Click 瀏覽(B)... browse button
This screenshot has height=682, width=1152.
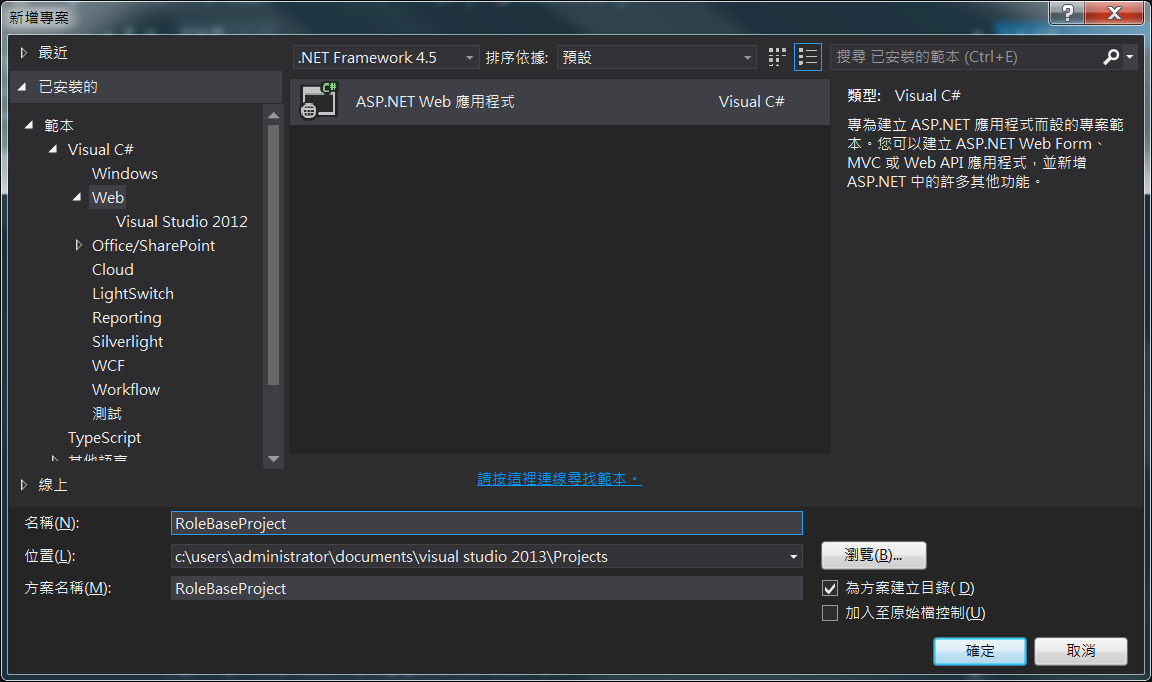(874, 556)
